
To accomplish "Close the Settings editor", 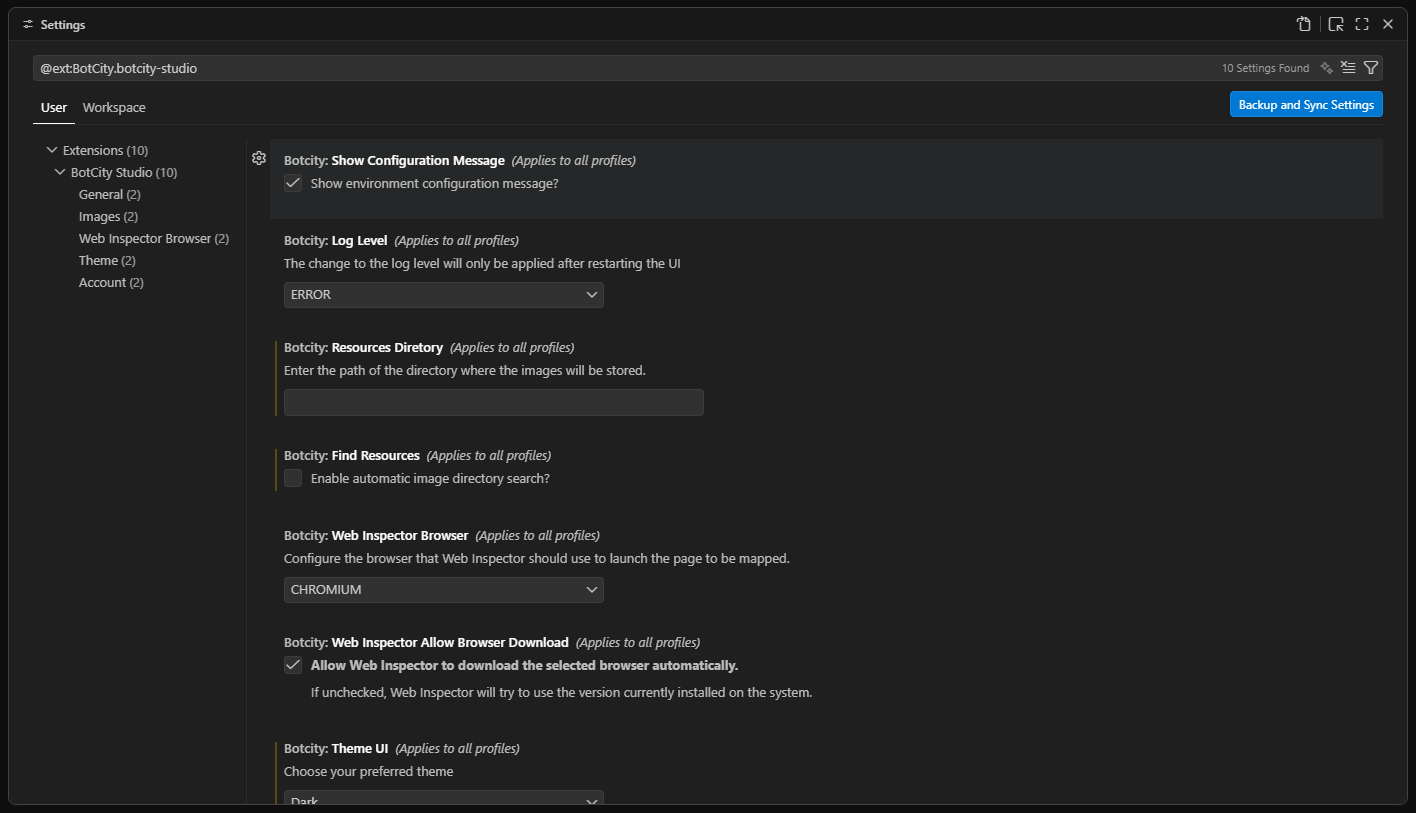I will [x=1388, y=24].
